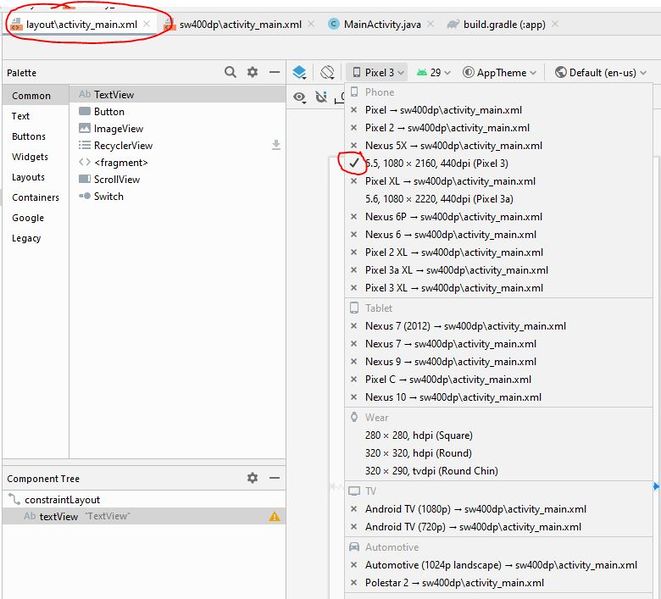Open build.gradle (:app) tab
Viewport: 661px width, 599px height.
504,24
